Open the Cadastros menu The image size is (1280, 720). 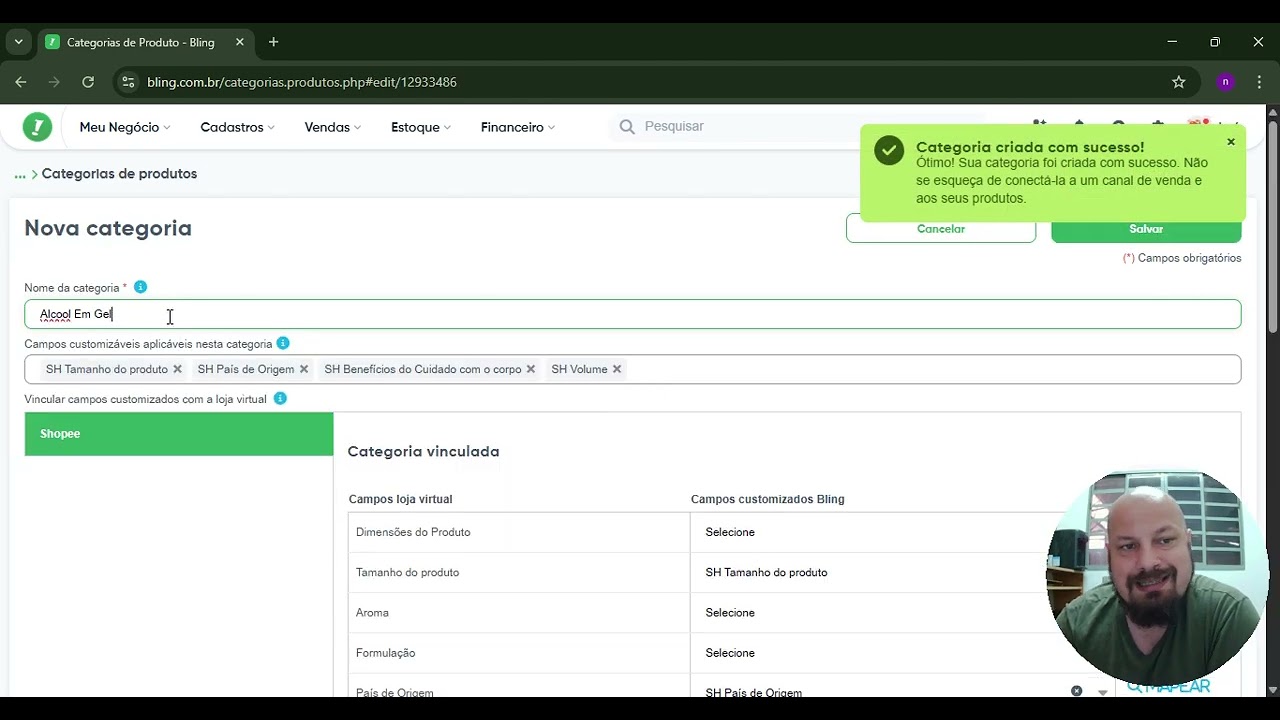(x=238, y=127)
